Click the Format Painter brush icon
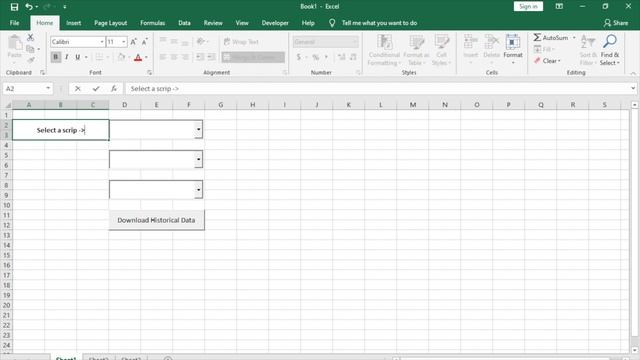Viewport: 640px width, 360px height. (x=31, y=60)
